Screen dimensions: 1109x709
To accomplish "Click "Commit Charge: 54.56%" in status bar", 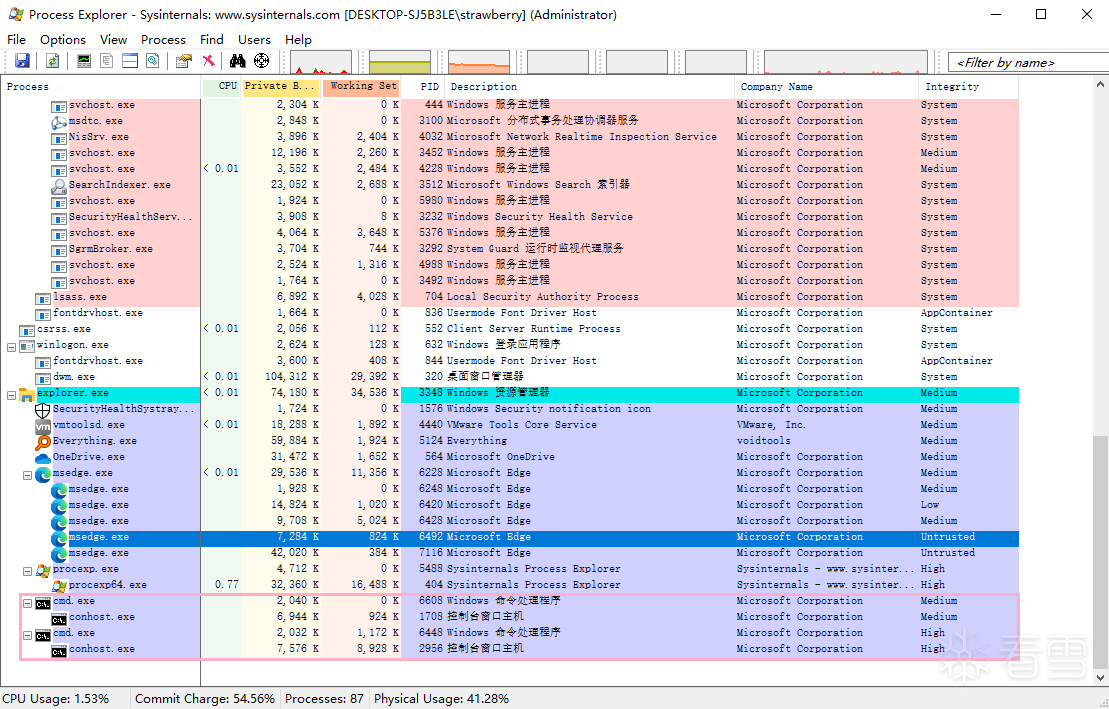I will pos(204,699).
